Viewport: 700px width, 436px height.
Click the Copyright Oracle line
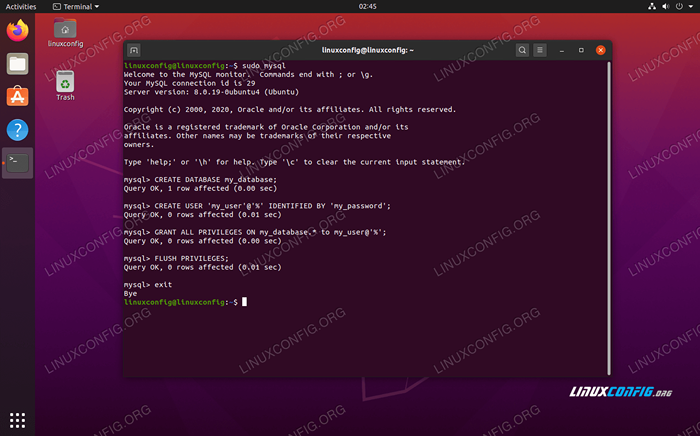(x=290, y=109)
